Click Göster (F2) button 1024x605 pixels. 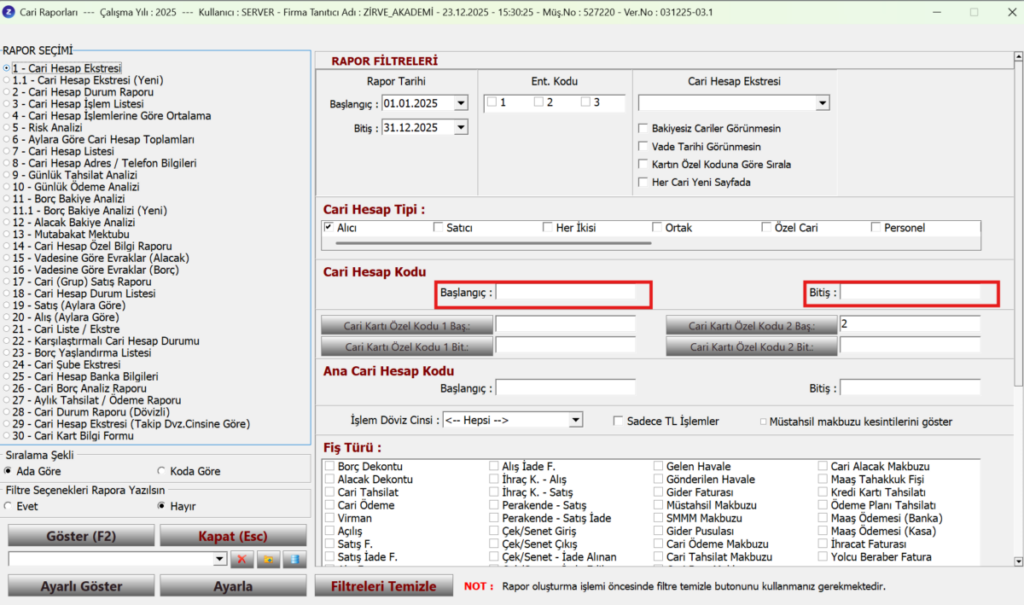click(81, 536)
